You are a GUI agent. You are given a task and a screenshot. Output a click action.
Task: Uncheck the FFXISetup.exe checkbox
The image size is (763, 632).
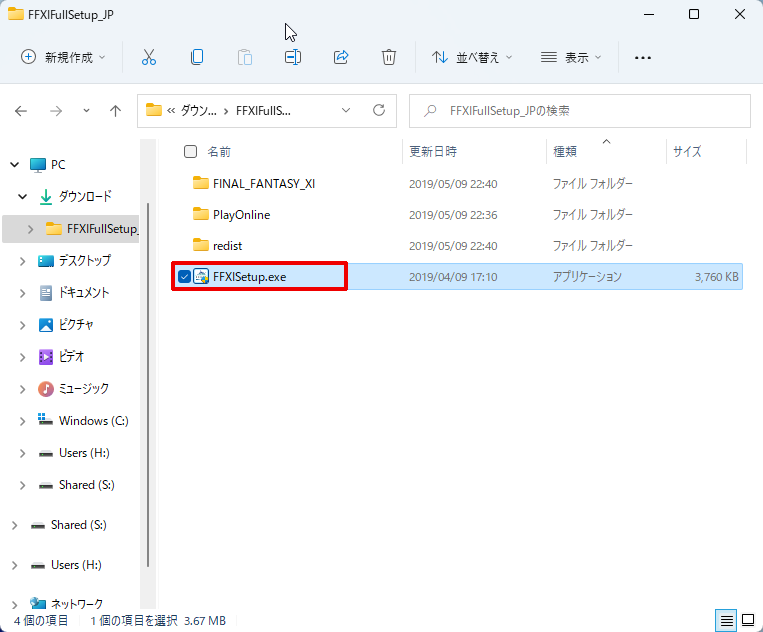(184, 276)
